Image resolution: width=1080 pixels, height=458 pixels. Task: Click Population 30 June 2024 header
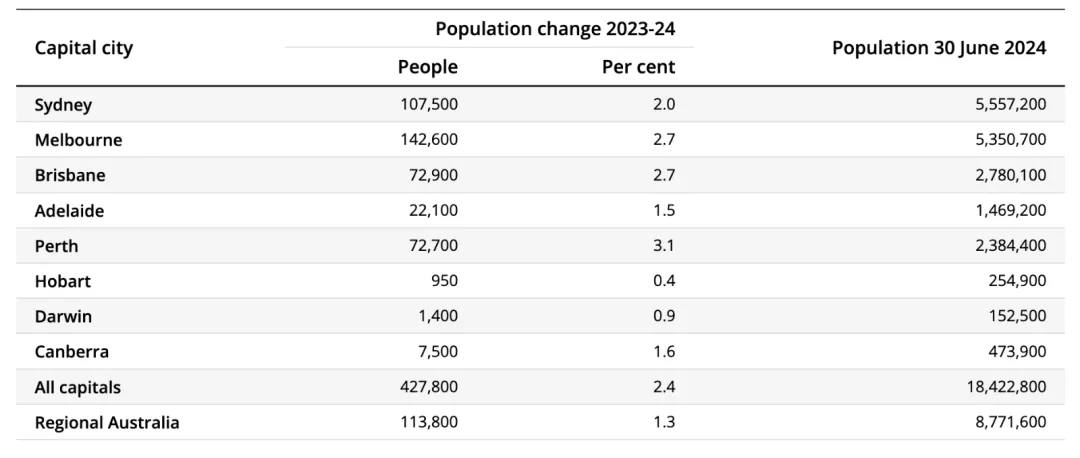(x=939, y=48)
